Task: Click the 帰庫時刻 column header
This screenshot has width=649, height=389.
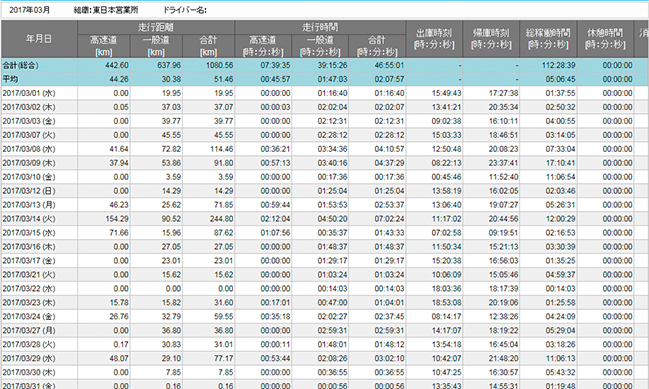Action: coord(491,39)
